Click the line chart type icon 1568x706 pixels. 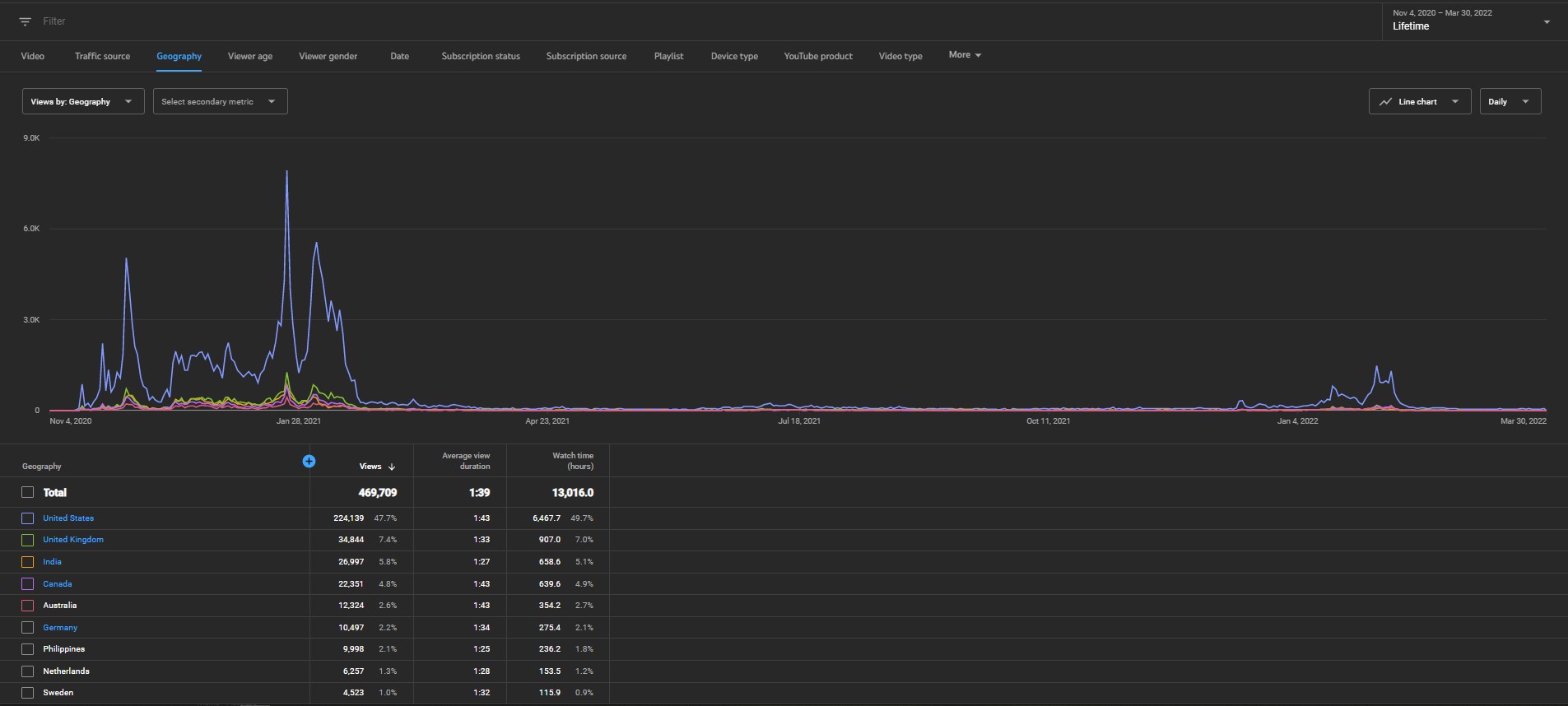(1385, 101)
